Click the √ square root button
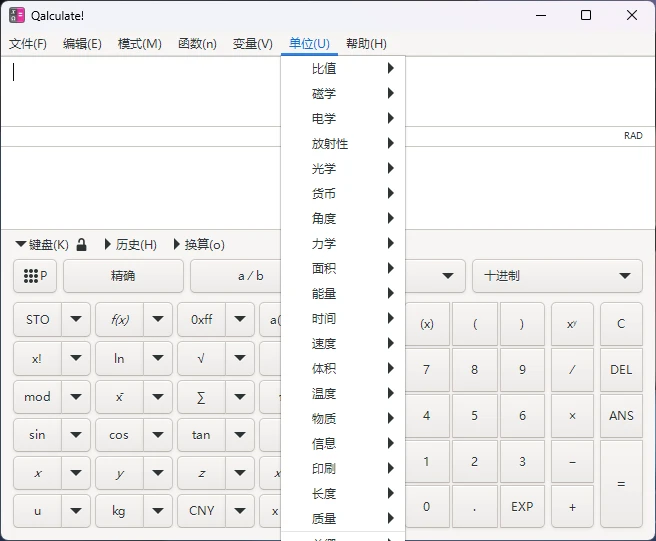 pos(202,359)
